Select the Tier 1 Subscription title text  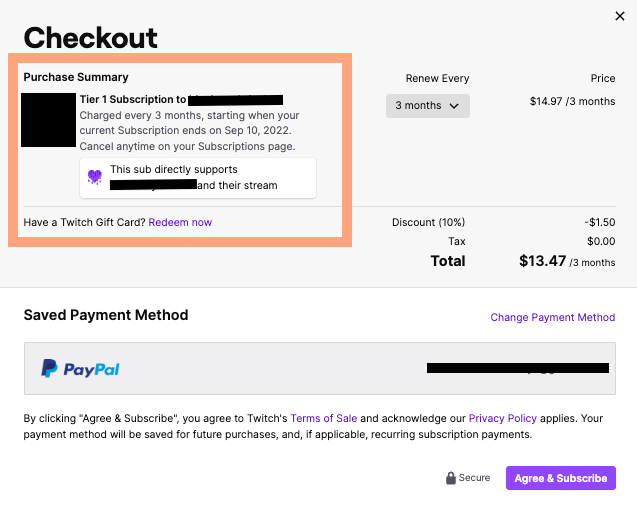tap(132, 99)
